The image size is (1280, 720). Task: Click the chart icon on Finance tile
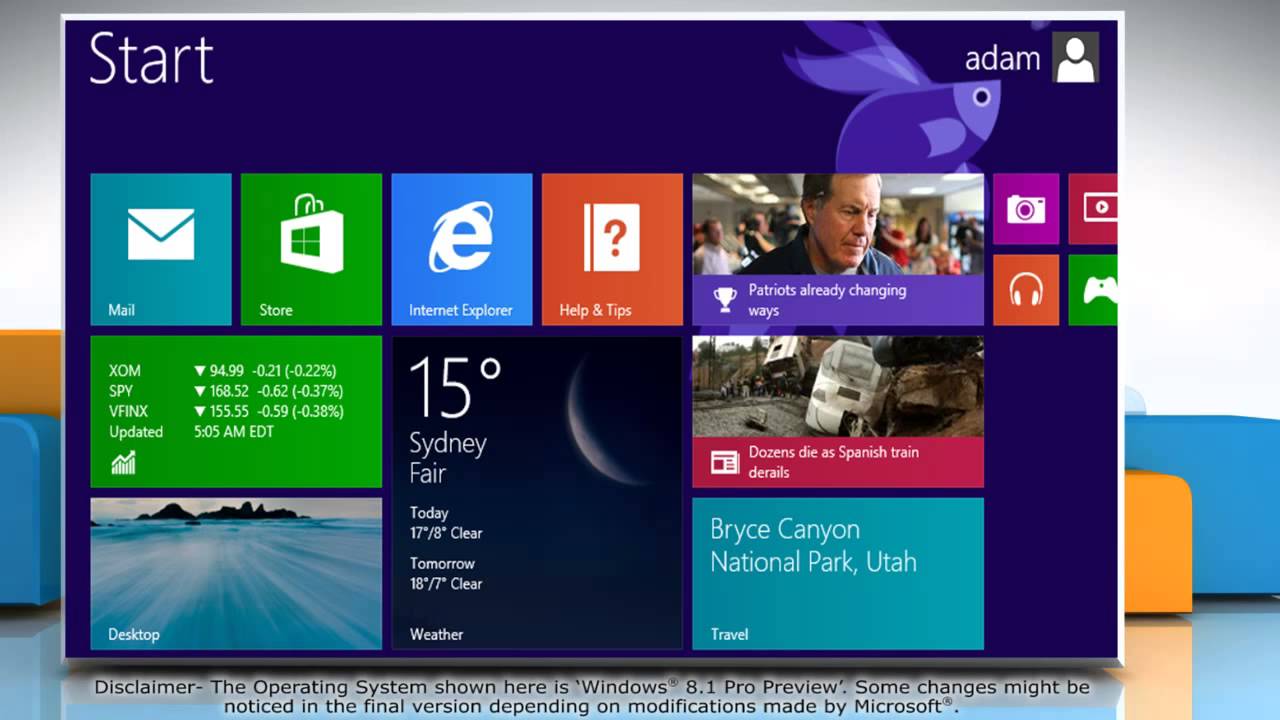[x=123, y=462]
